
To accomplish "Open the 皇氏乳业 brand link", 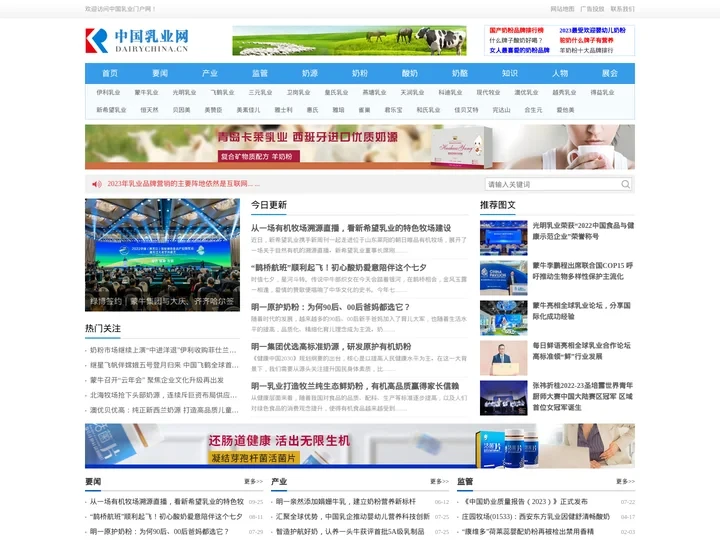I will 337,92.
